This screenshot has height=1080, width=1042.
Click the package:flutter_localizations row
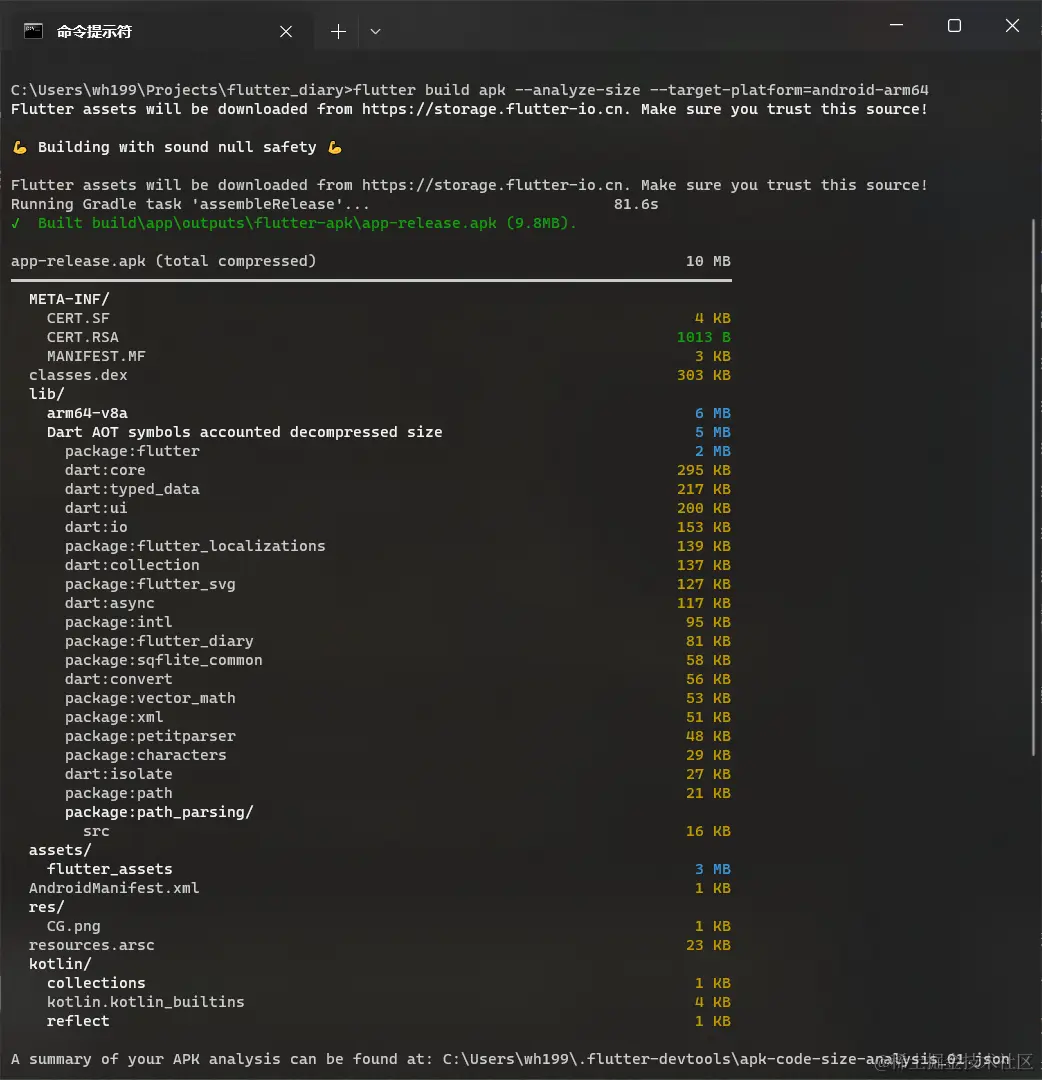tap(397, 546)
